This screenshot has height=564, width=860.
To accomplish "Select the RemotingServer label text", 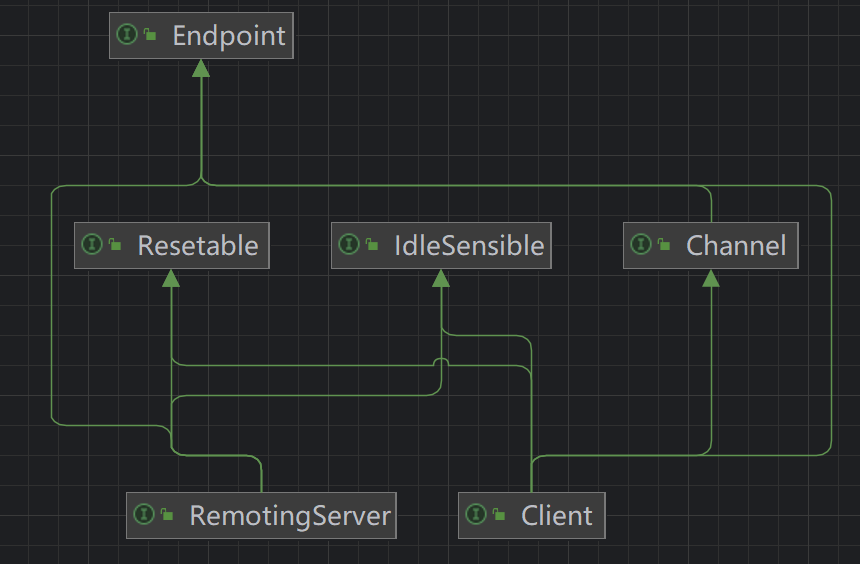I will 290,516.
